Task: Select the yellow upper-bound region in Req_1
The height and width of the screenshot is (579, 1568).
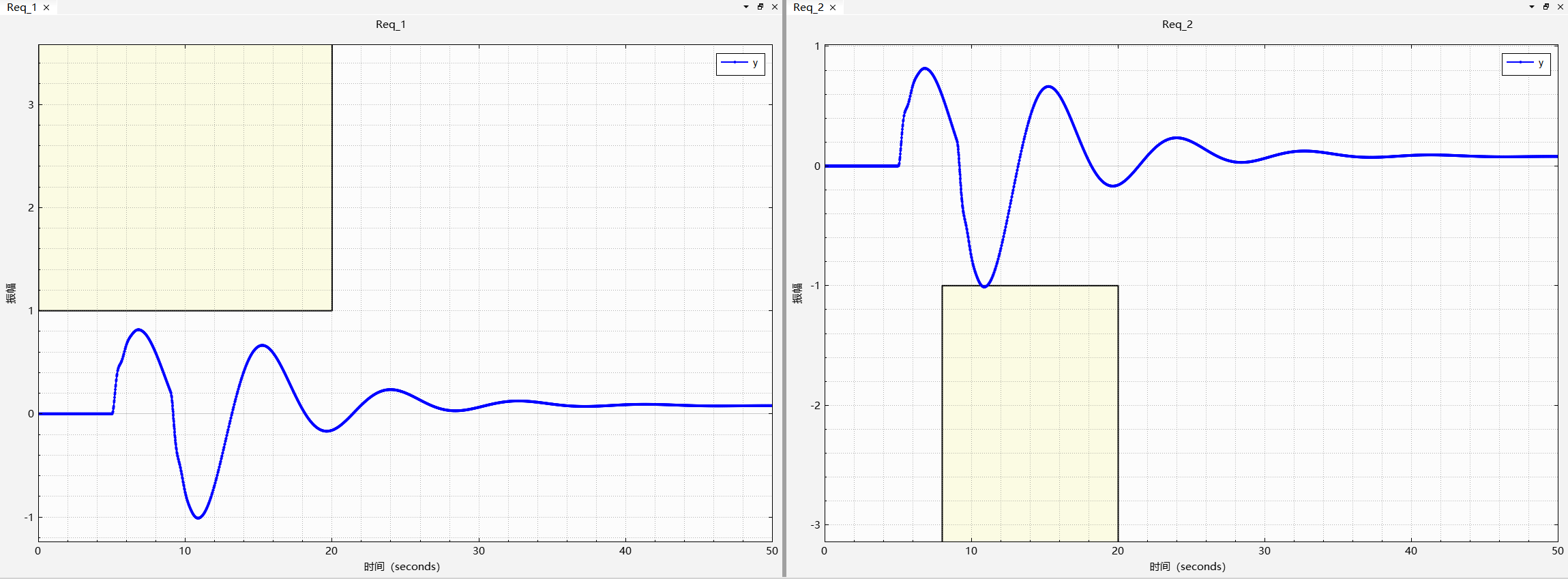Action: [x=185, y=177]
